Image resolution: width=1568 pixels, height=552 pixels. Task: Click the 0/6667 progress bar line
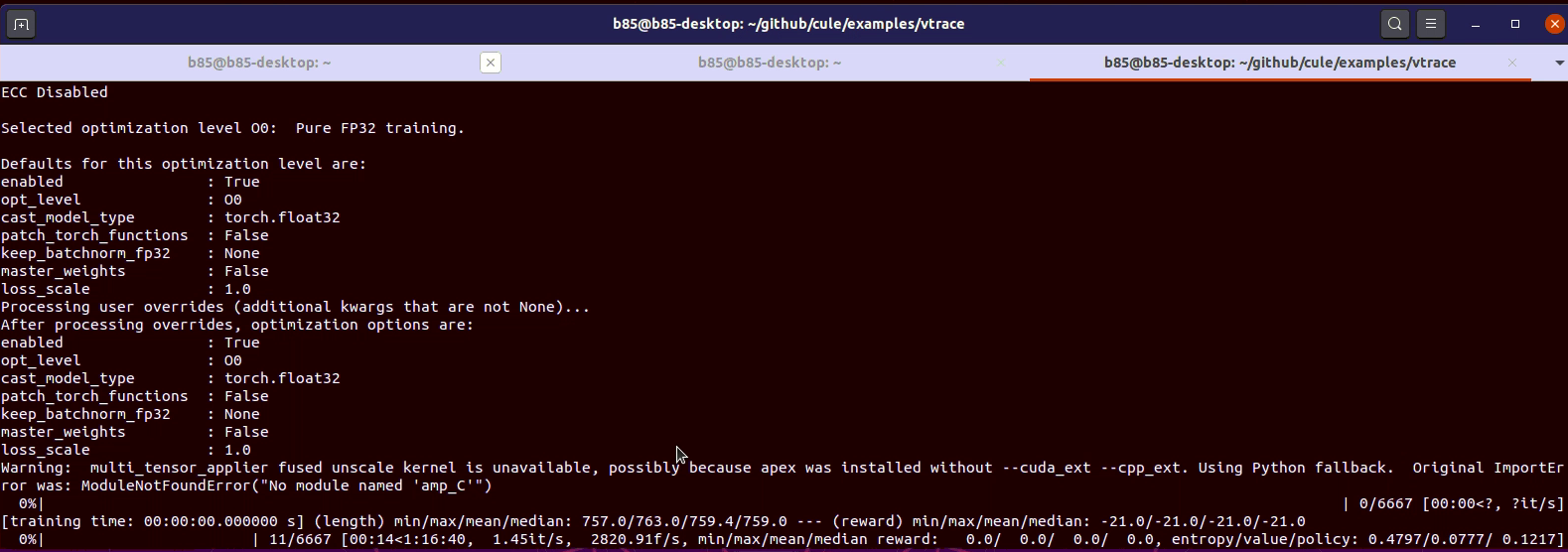(784, 503)
